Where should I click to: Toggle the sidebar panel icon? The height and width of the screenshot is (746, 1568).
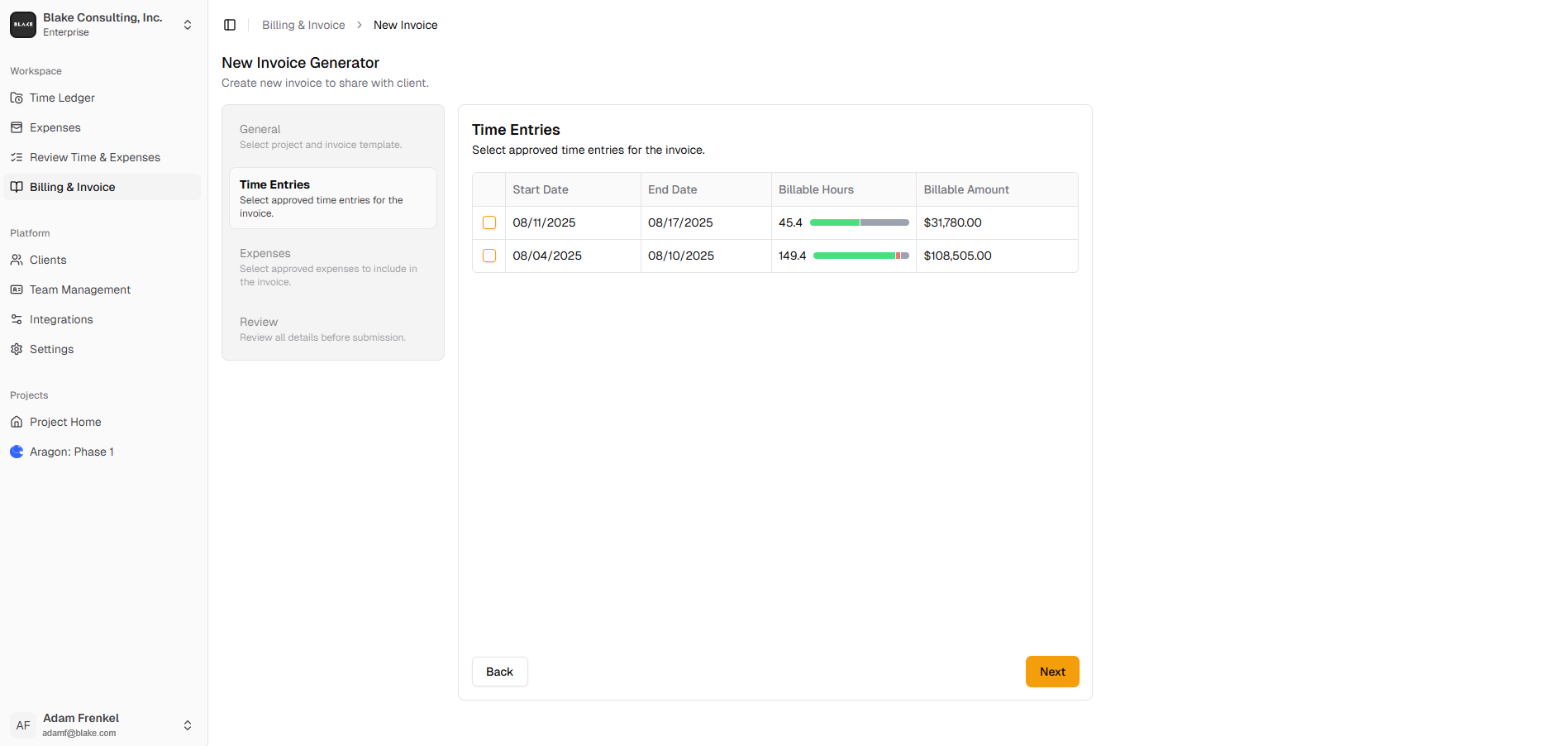click(x=230, y=25)
